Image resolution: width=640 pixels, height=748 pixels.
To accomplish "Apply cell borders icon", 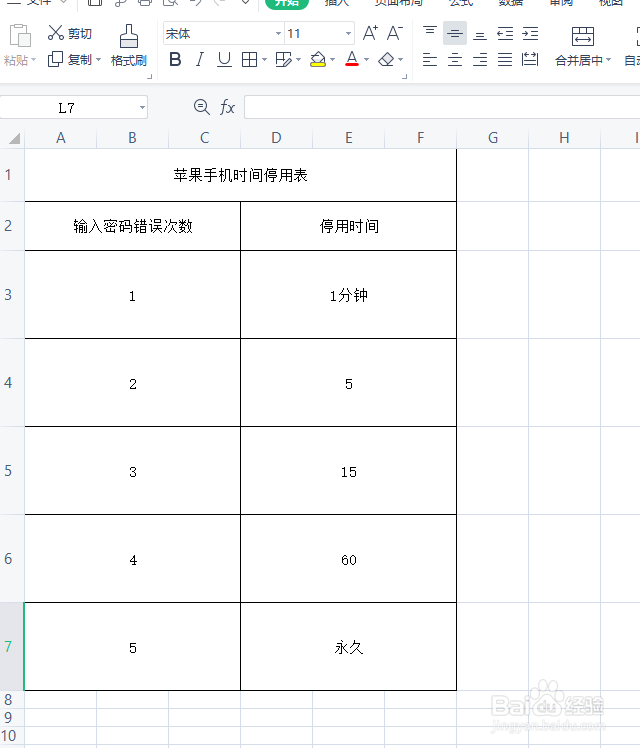I will coord(249,60).
